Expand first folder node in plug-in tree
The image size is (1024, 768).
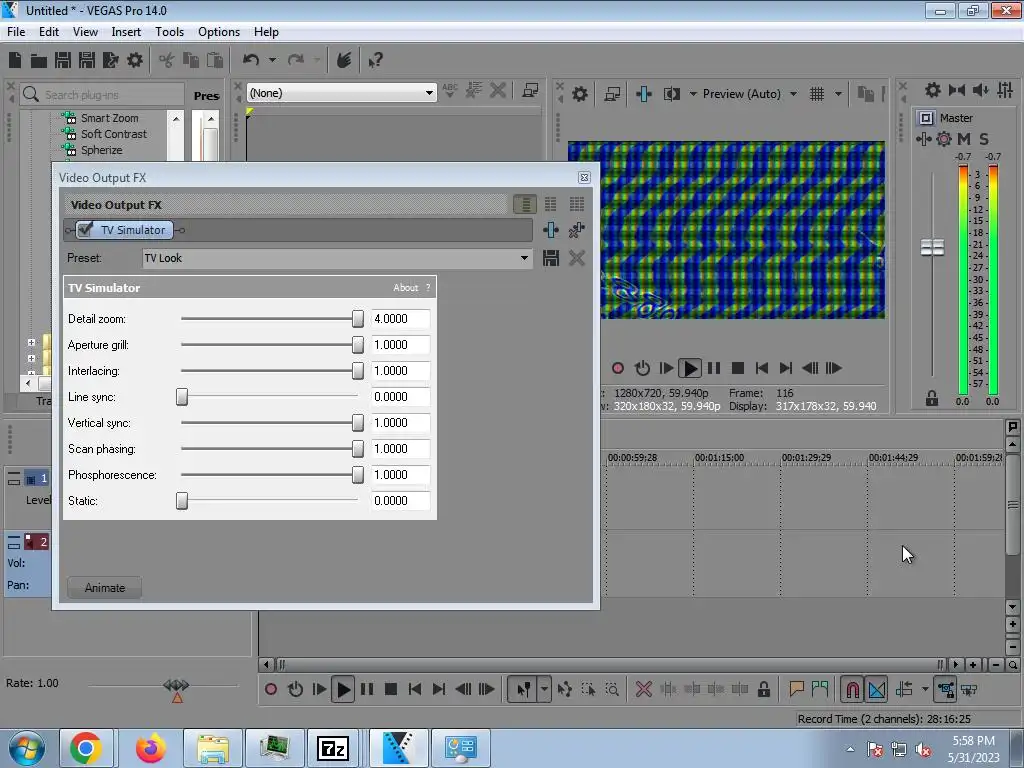(31, 342)
